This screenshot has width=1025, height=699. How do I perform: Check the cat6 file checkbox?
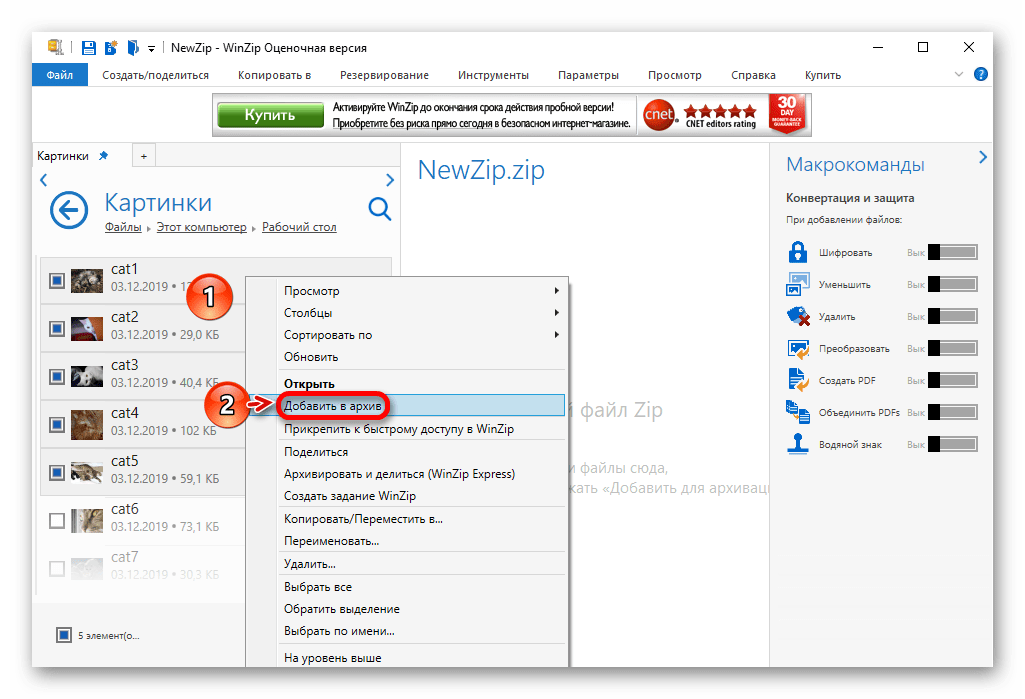[57, 520]
